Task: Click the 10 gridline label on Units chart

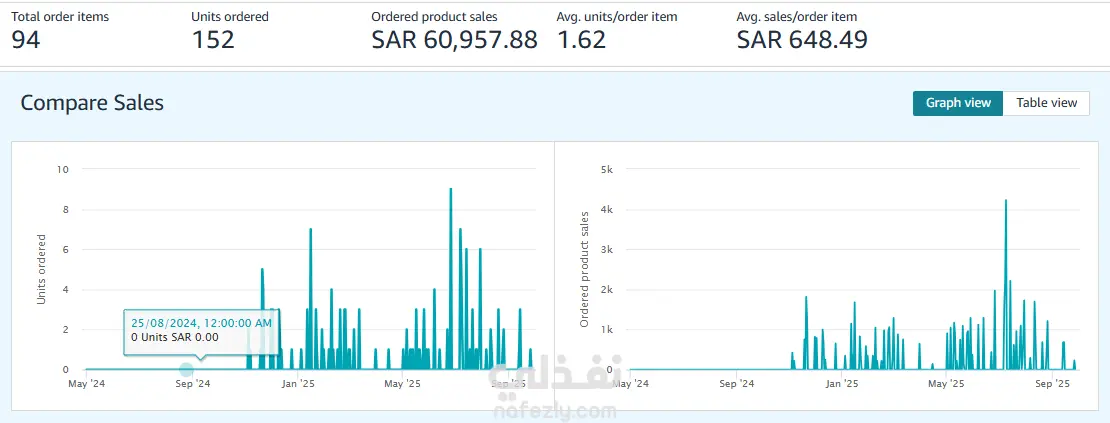Action: [x=62, y=169]
